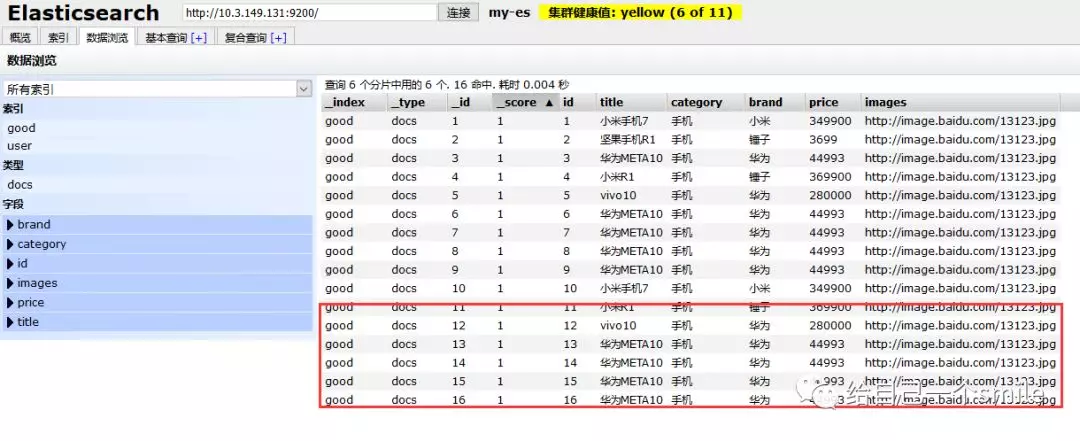
Task: Select the user index in sidebar
Action: pos(19,146)
